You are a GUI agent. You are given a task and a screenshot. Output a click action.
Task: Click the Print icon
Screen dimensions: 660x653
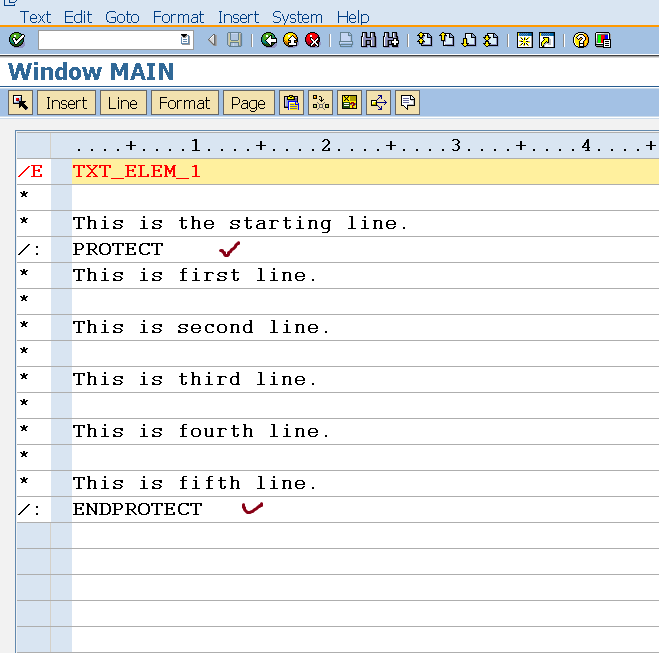coord(346,40)
